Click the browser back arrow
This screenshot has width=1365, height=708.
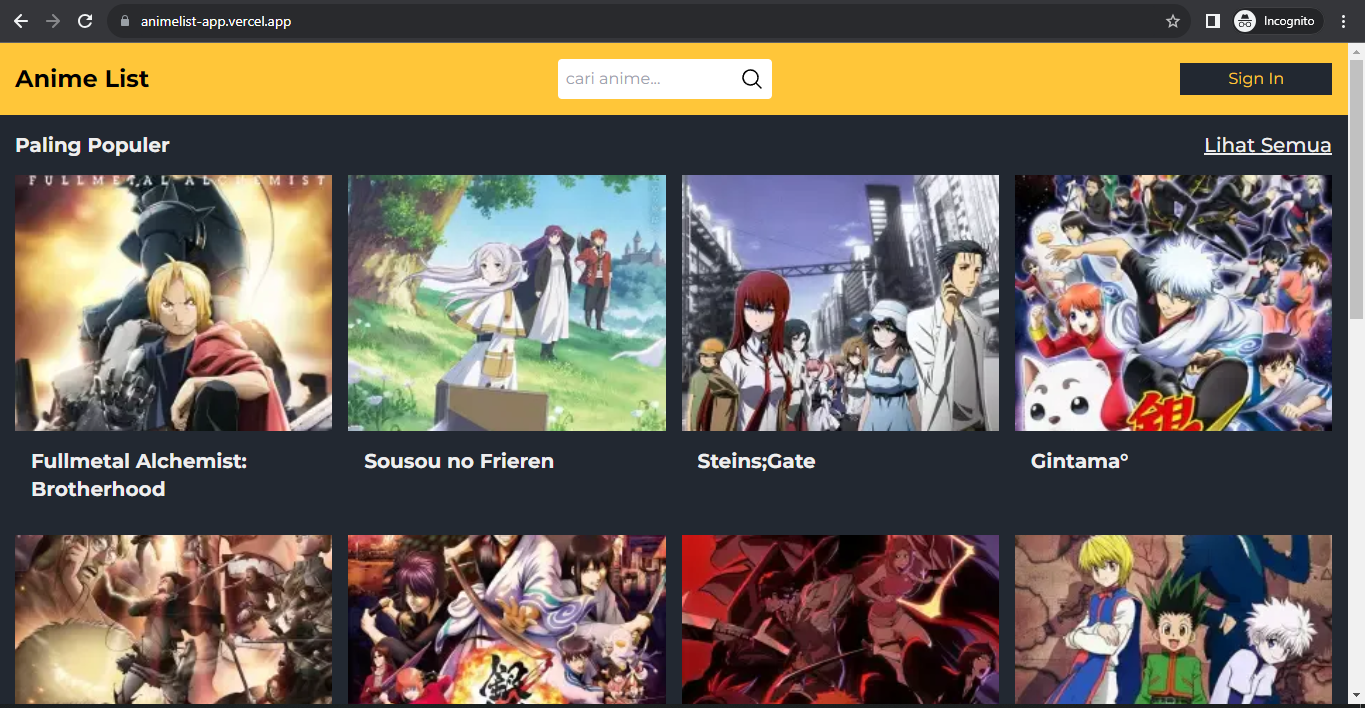tap(21, 21)
